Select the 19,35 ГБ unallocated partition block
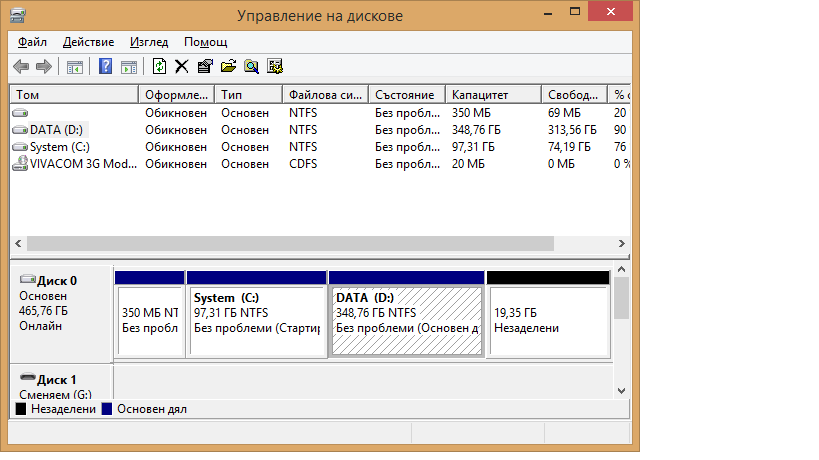This screenshot has width=819, height=460. [x=548, y=314]
